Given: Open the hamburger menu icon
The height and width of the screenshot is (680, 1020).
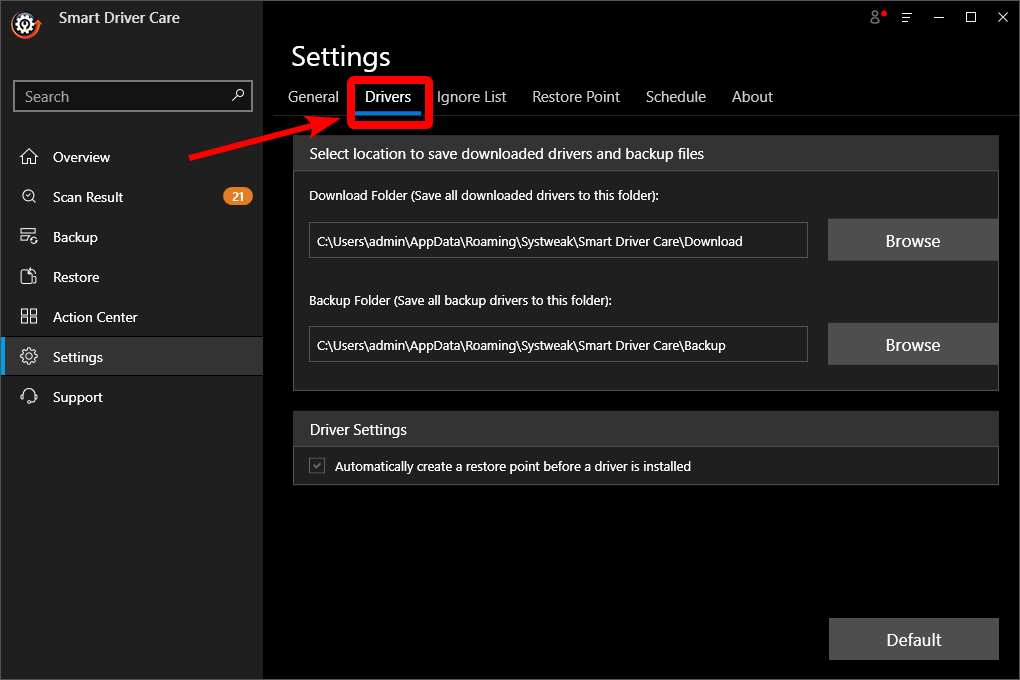Looking at the screenshot, I should coord(907,18).
